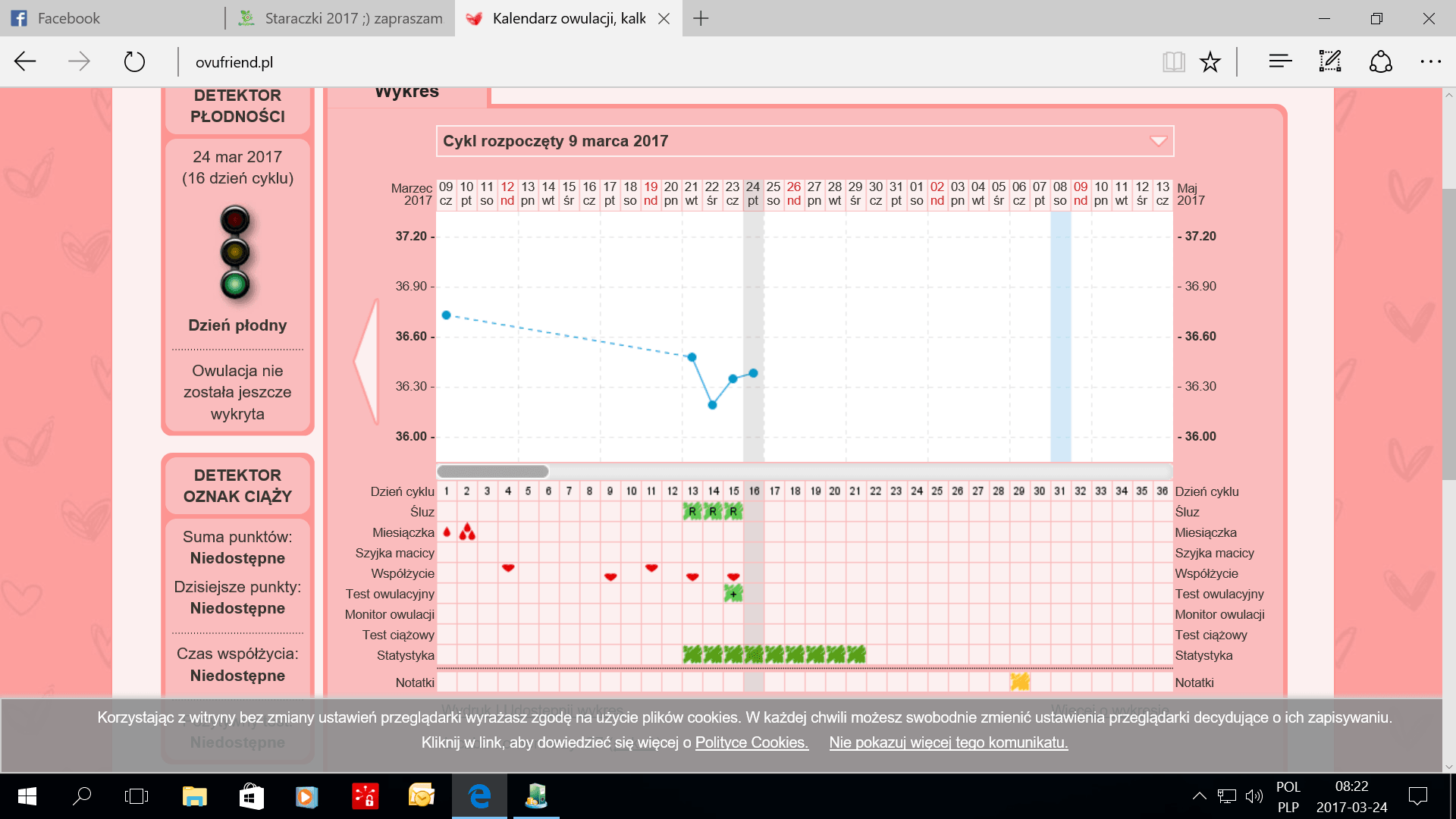The height and width of the screenshot is (819, 1456).
Task: Show hidden system tray icons chevron
Action: click(x=1199, y=796)
